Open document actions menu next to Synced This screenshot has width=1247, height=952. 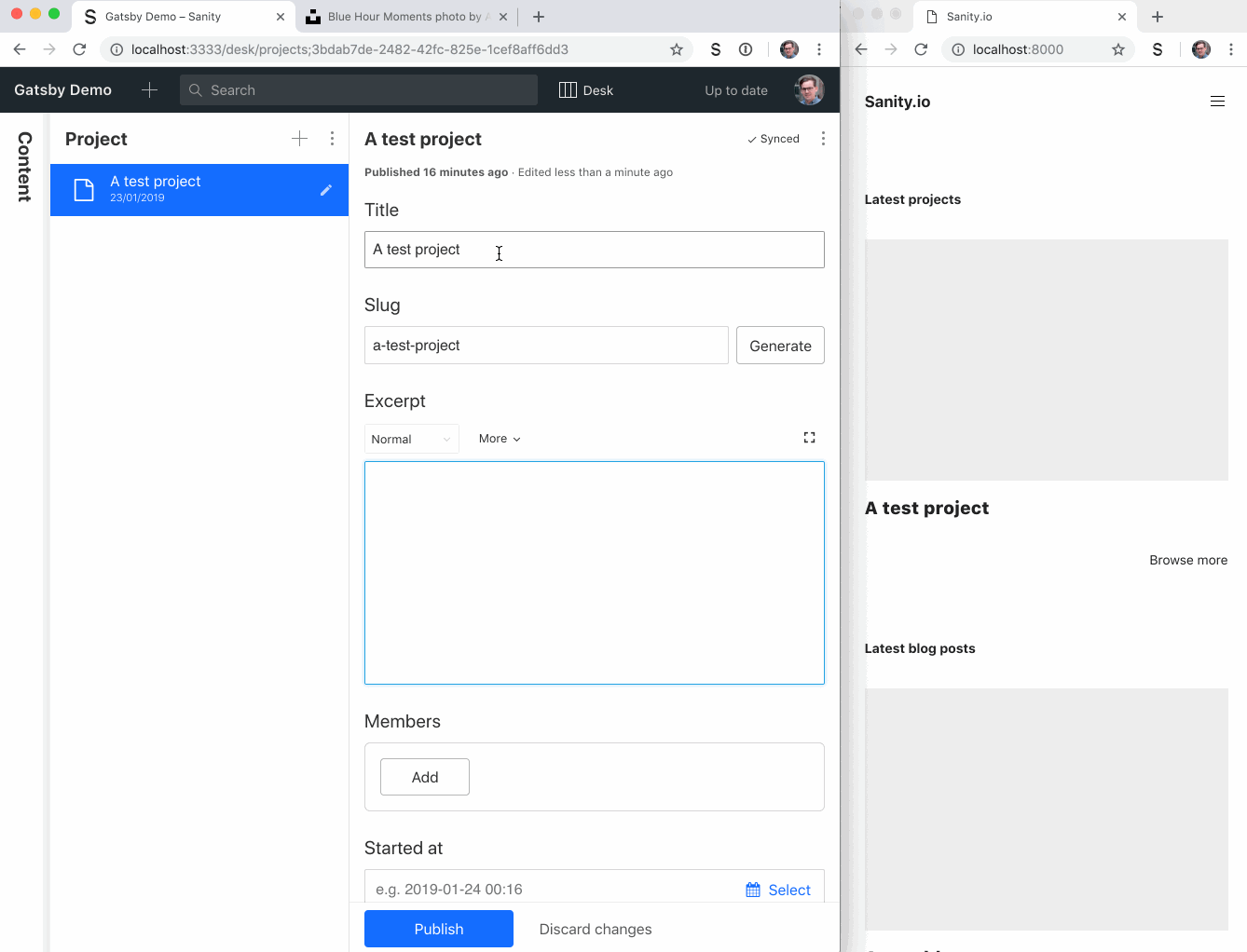(x=823, y=138)
